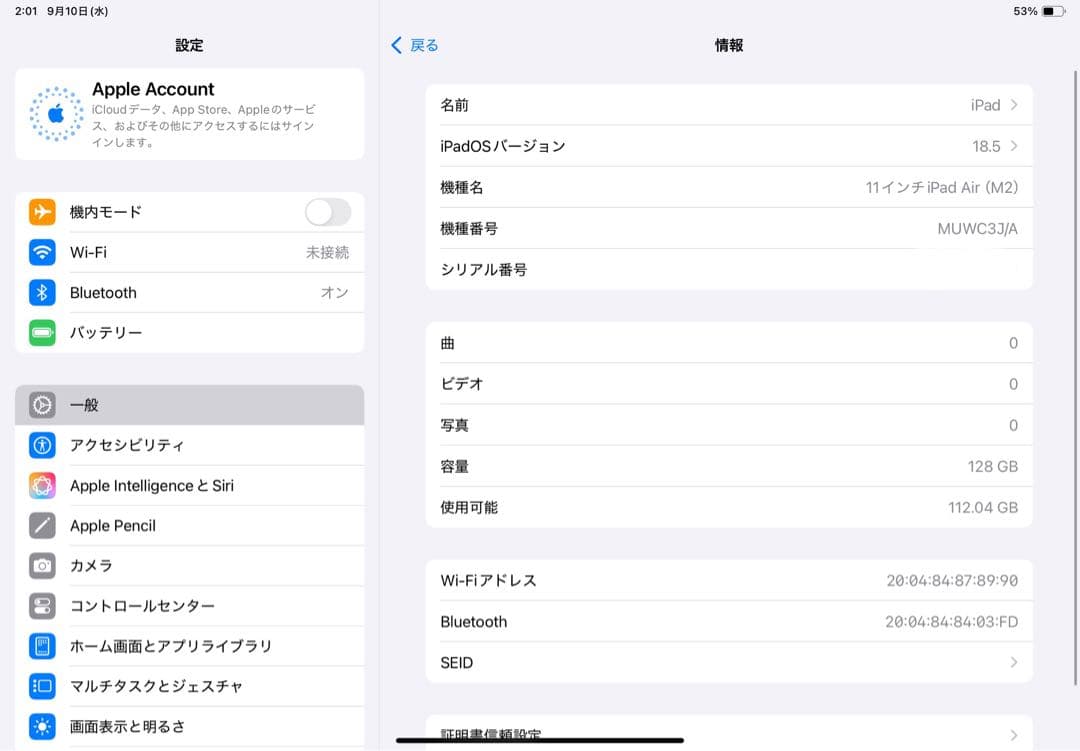This screenshot has height=751, width=1080.
Task: Tap the 戻る back button
Action: pos(414,45)
